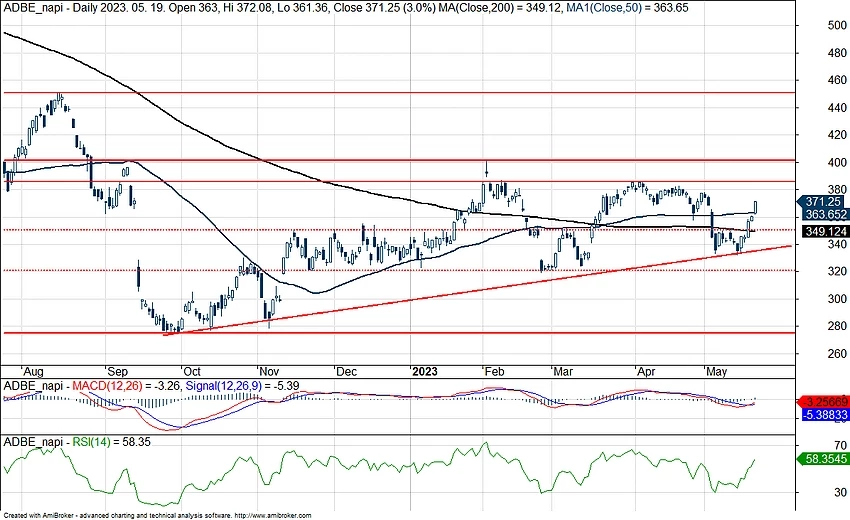Screen dimensions: 850x520
Task: Click the '2023' year label on time axis
Action: [424, 371]
